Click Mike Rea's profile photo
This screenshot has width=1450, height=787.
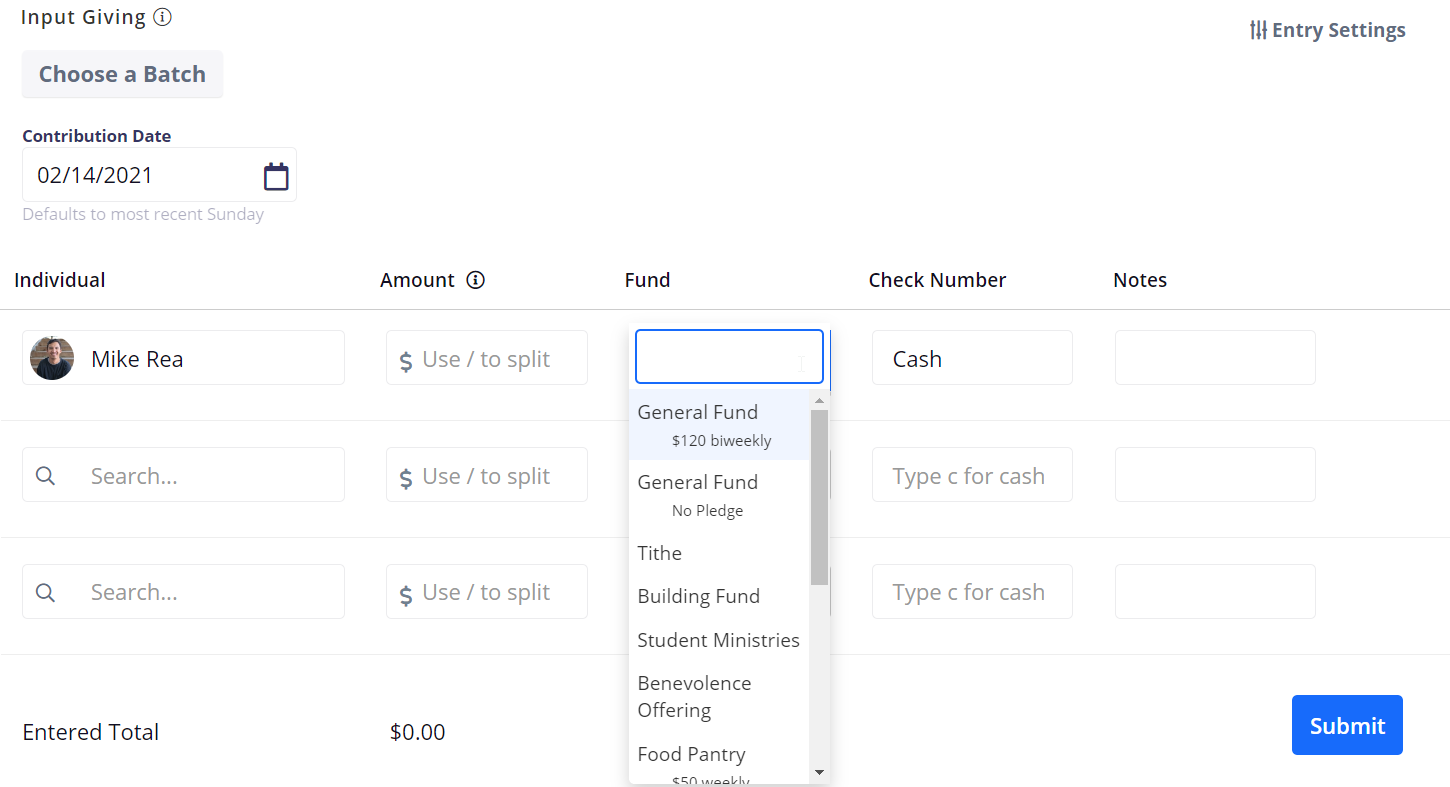pos(52,358)
